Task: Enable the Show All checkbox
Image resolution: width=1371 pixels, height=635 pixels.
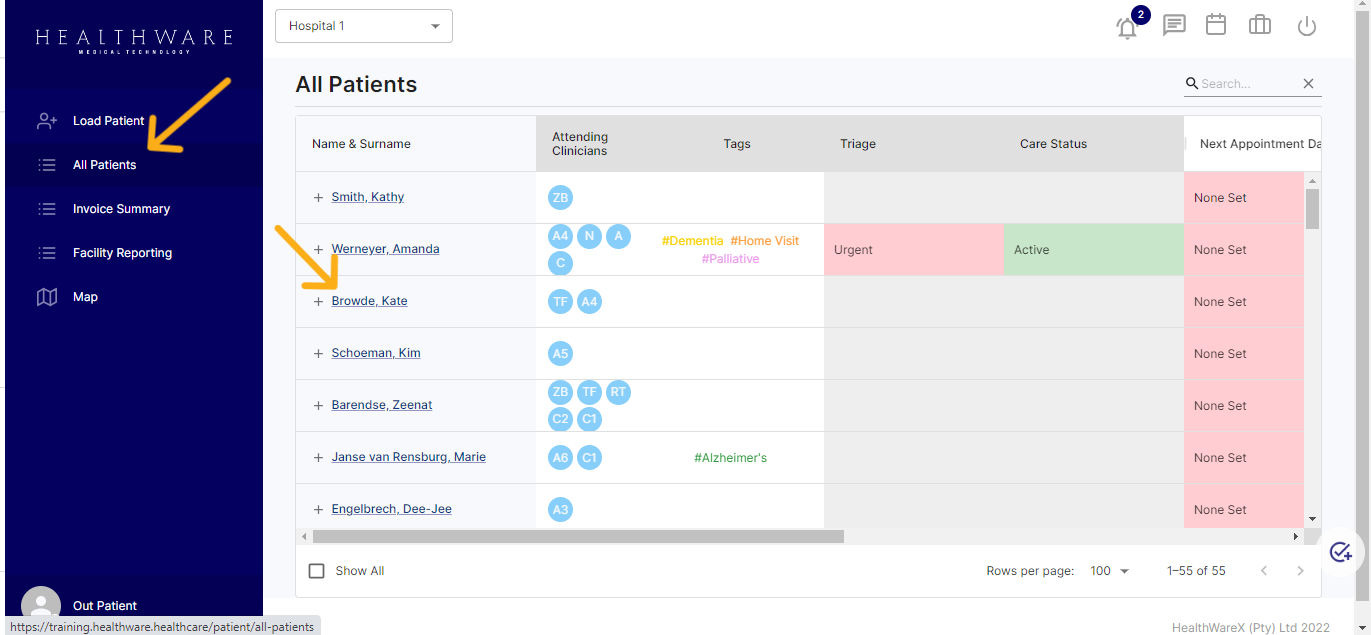Action: click(x=317, y=571)
